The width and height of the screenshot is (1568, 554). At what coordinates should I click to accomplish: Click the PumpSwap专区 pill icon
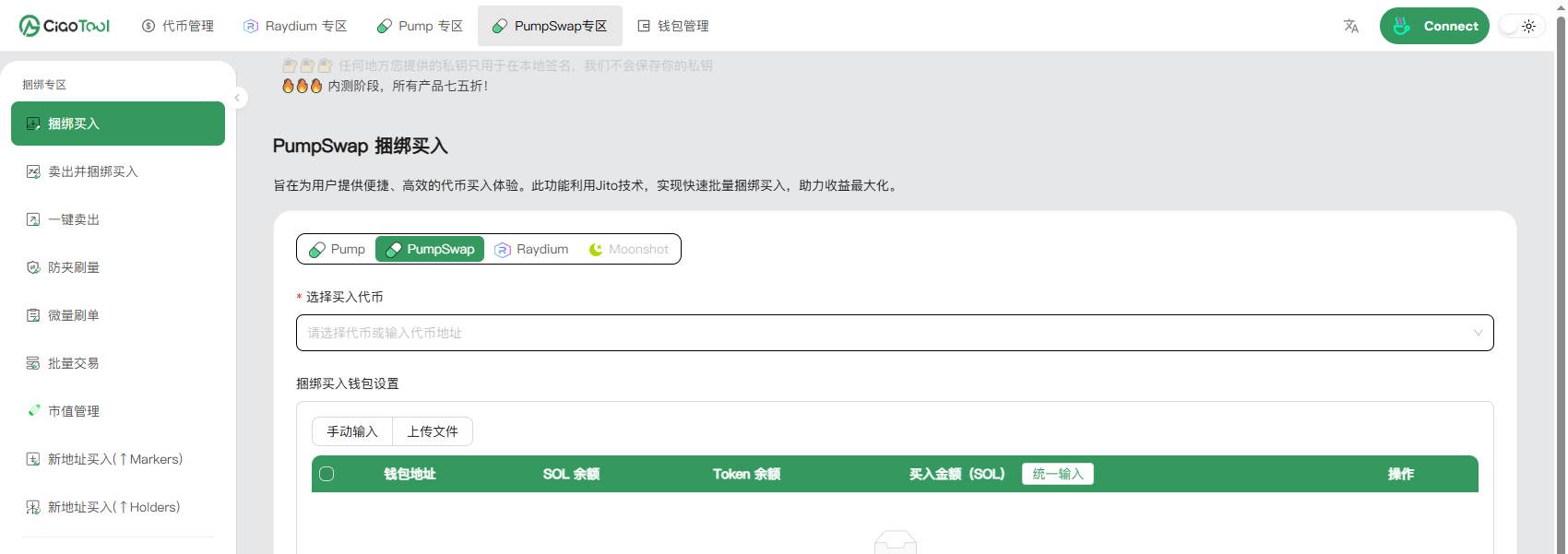[500, 26]
